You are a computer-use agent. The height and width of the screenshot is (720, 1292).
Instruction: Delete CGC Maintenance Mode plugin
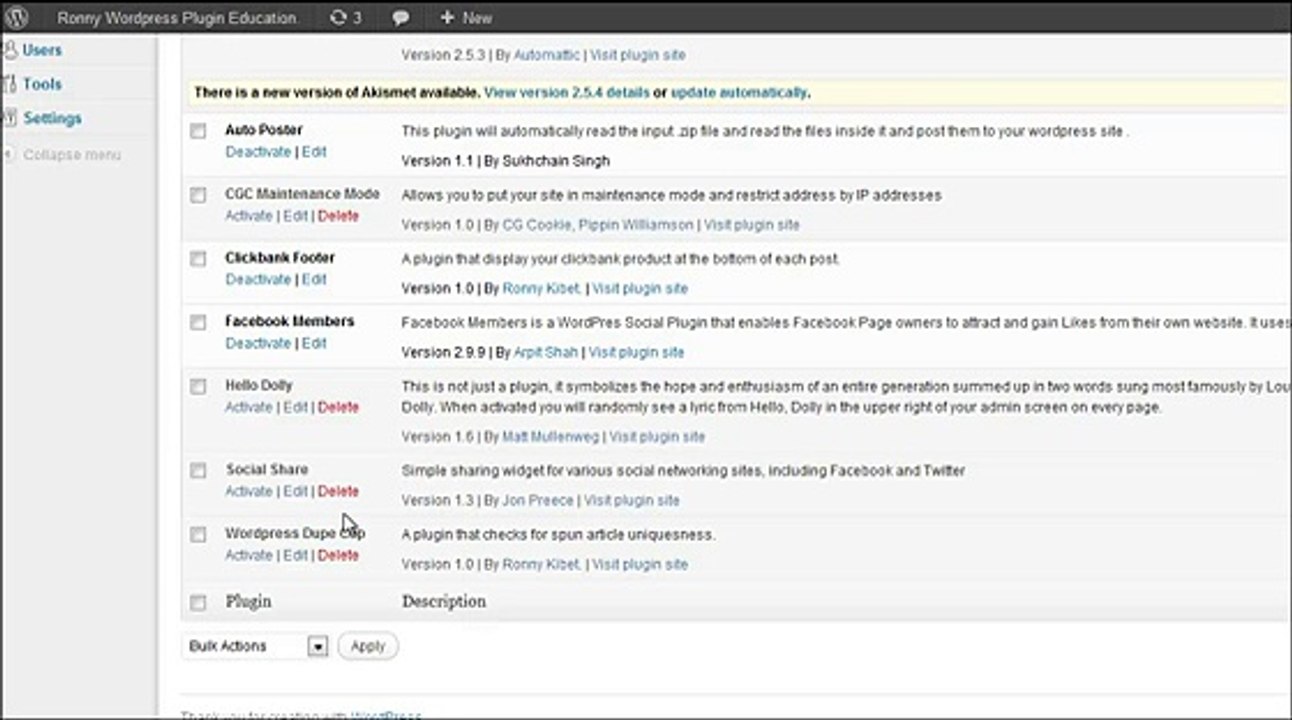point(338,215)
